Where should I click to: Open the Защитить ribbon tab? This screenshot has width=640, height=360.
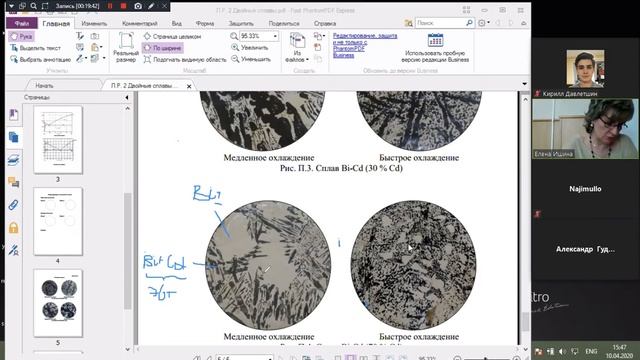pos(241,24)
